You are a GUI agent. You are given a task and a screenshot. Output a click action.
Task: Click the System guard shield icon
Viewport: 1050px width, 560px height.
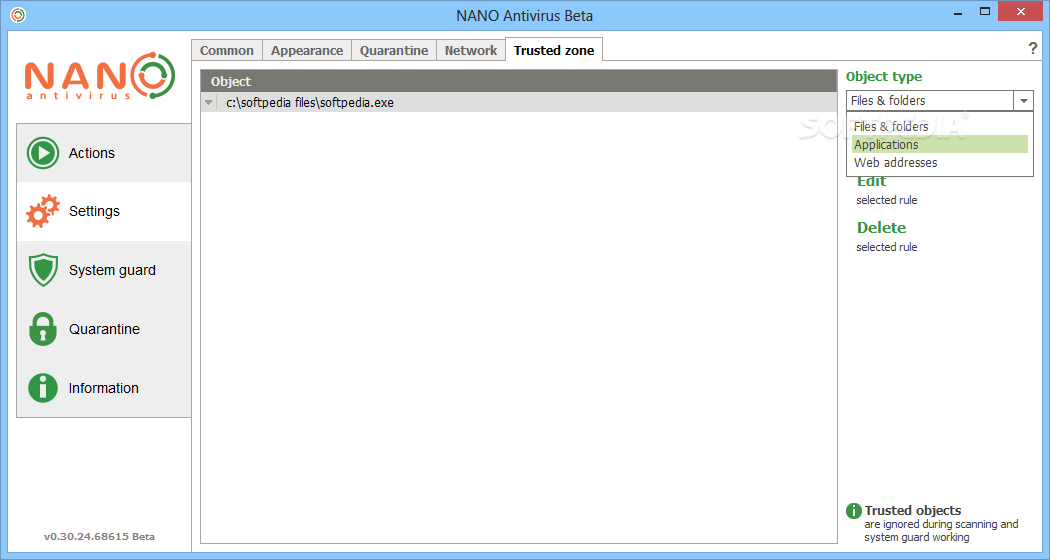pos(44,270)
